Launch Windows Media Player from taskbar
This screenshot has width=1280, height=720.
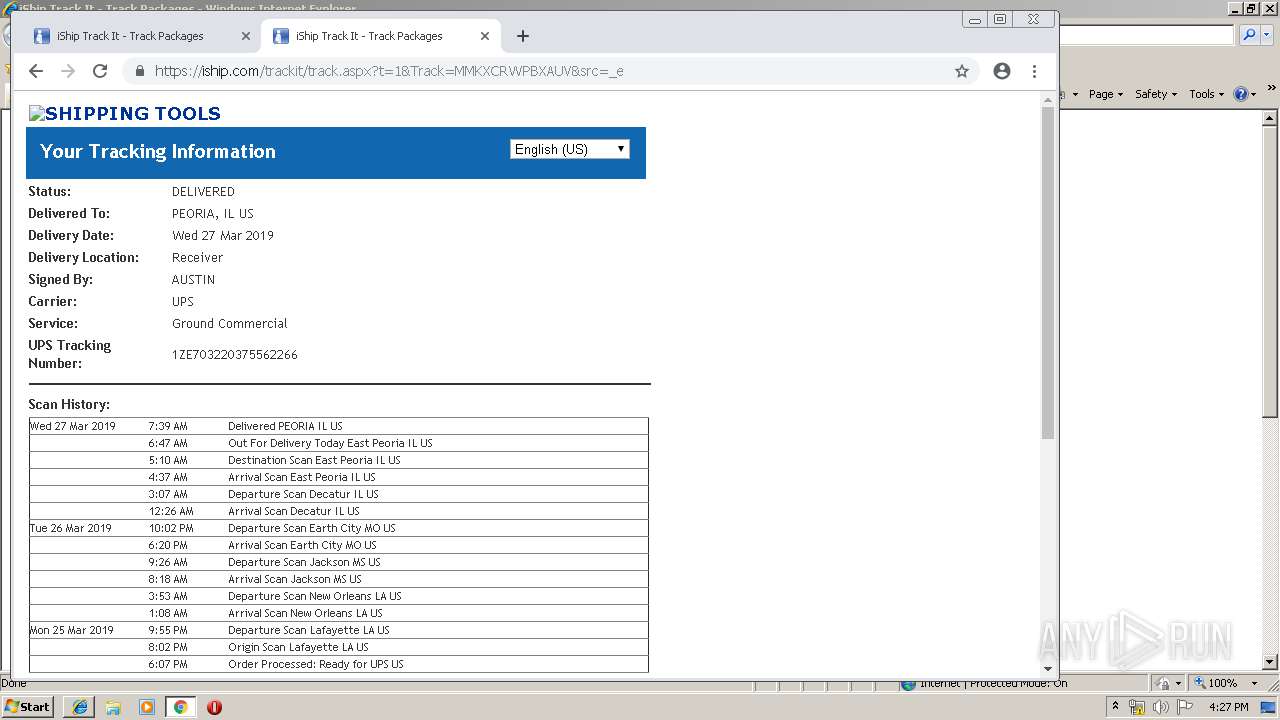point(147,707)
